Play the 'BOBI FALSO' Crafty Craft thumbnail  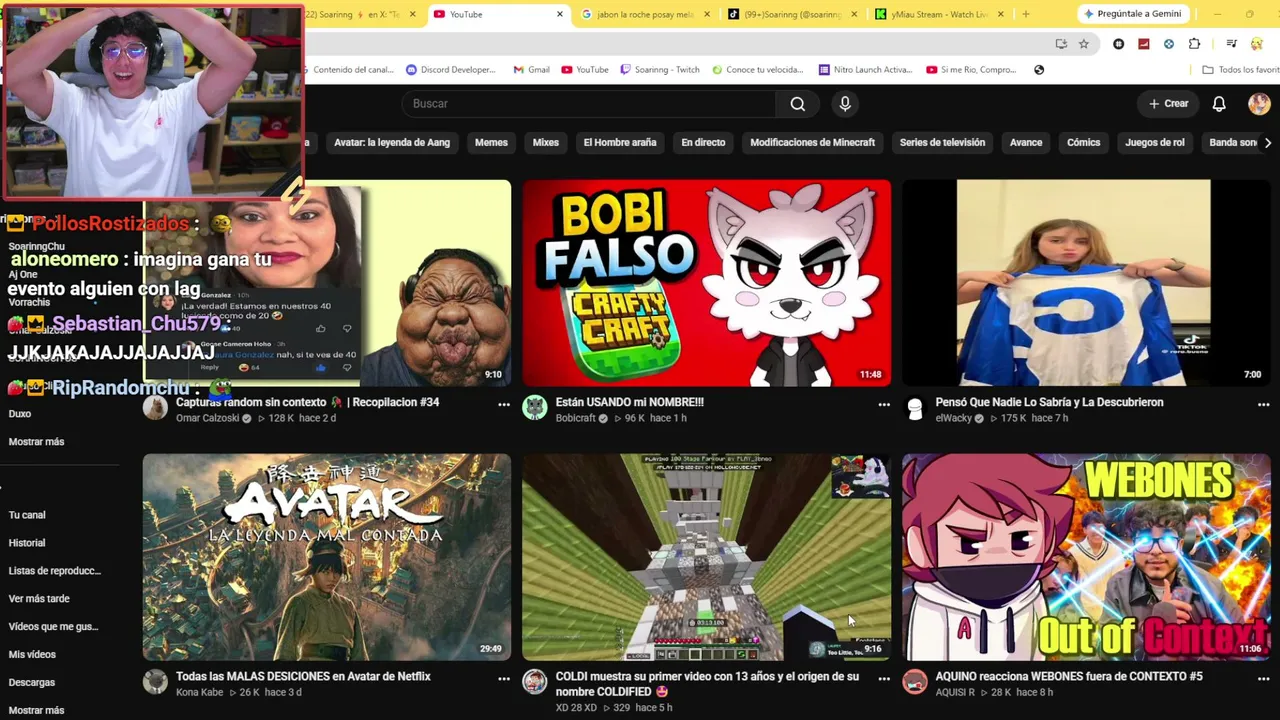pyautogui.click(x=707, y=283)
